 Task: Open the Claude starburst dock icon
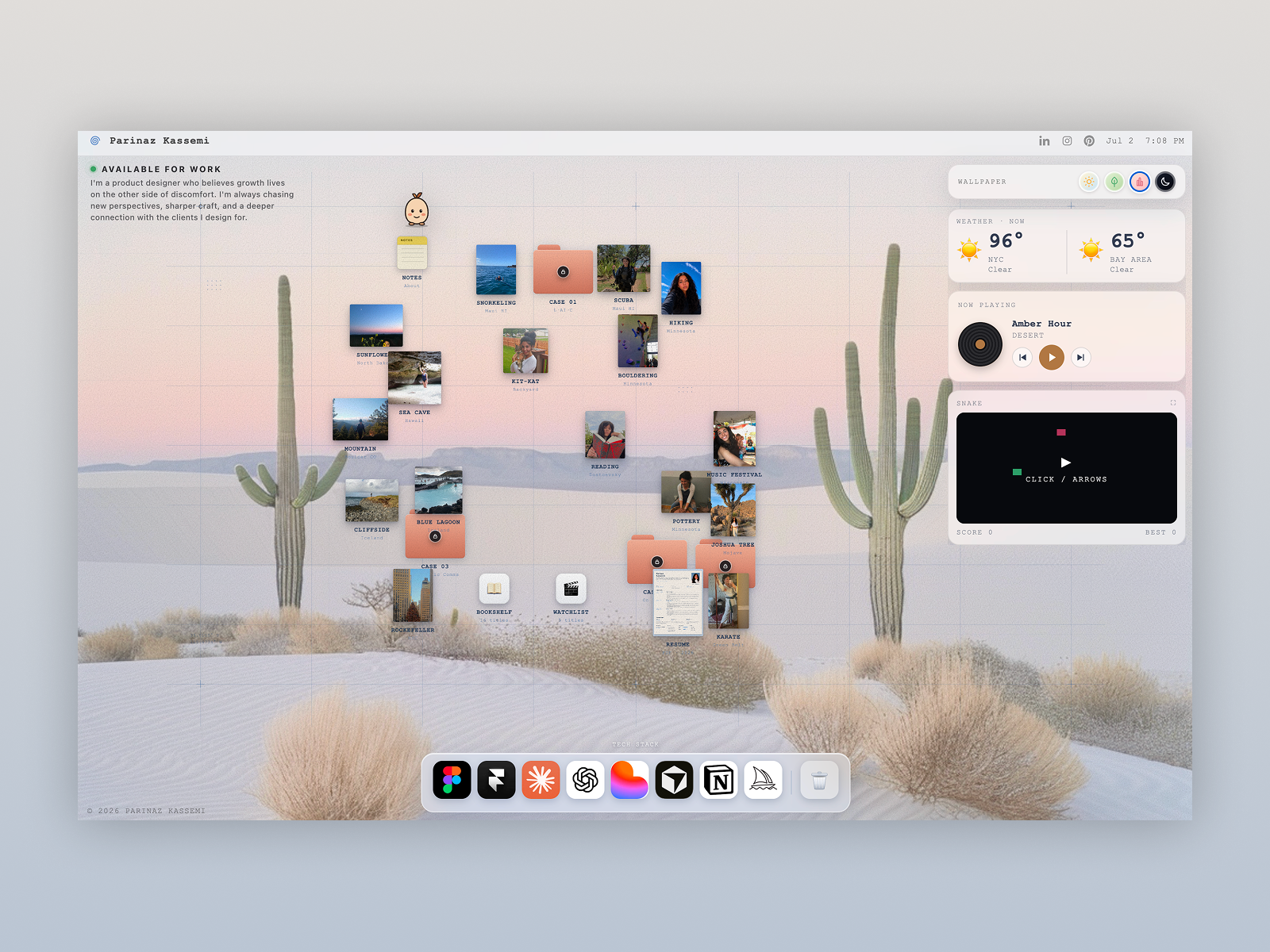541,780
